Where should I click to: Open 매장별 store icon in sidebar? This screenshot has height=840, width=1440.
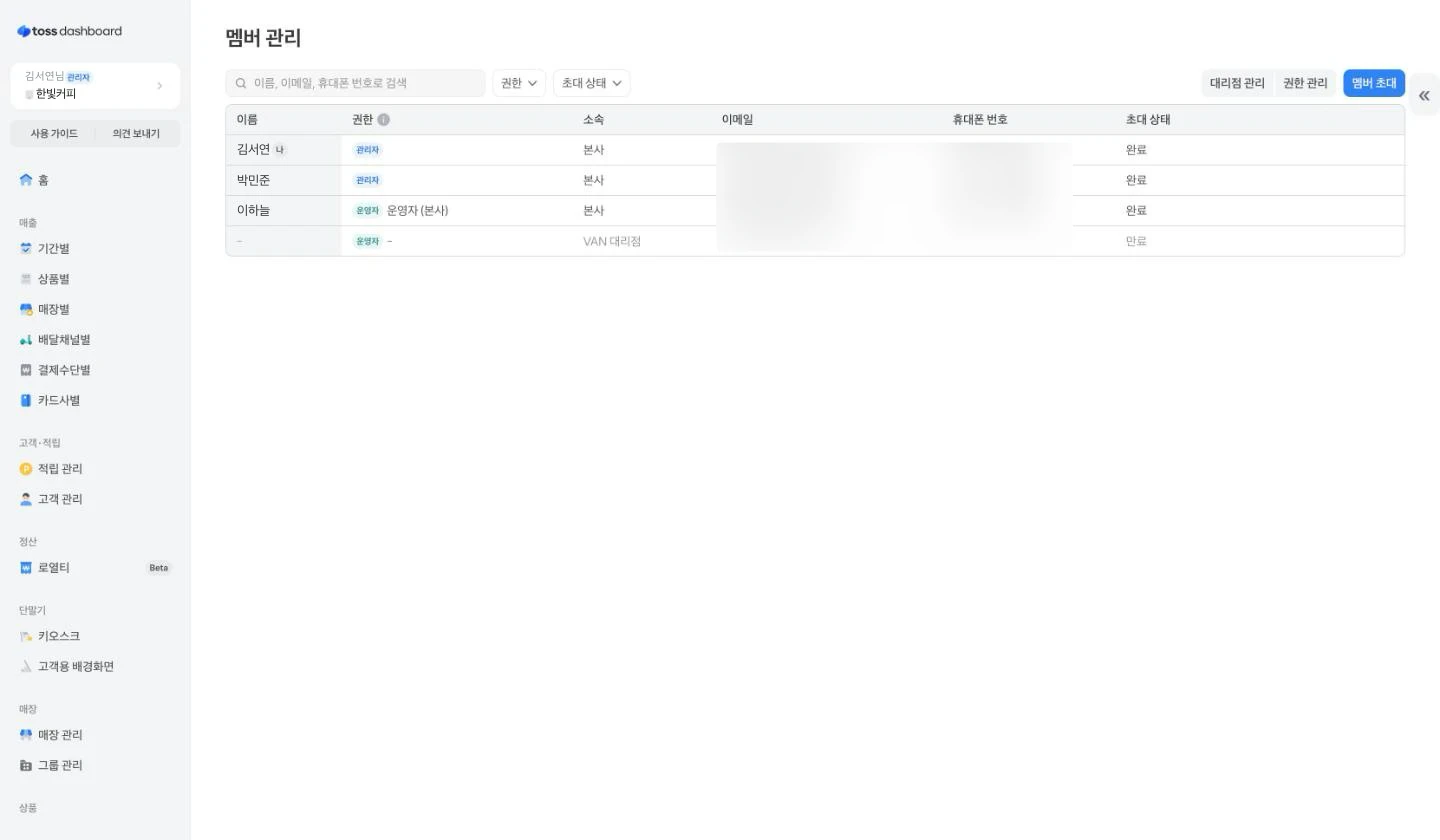26,310
